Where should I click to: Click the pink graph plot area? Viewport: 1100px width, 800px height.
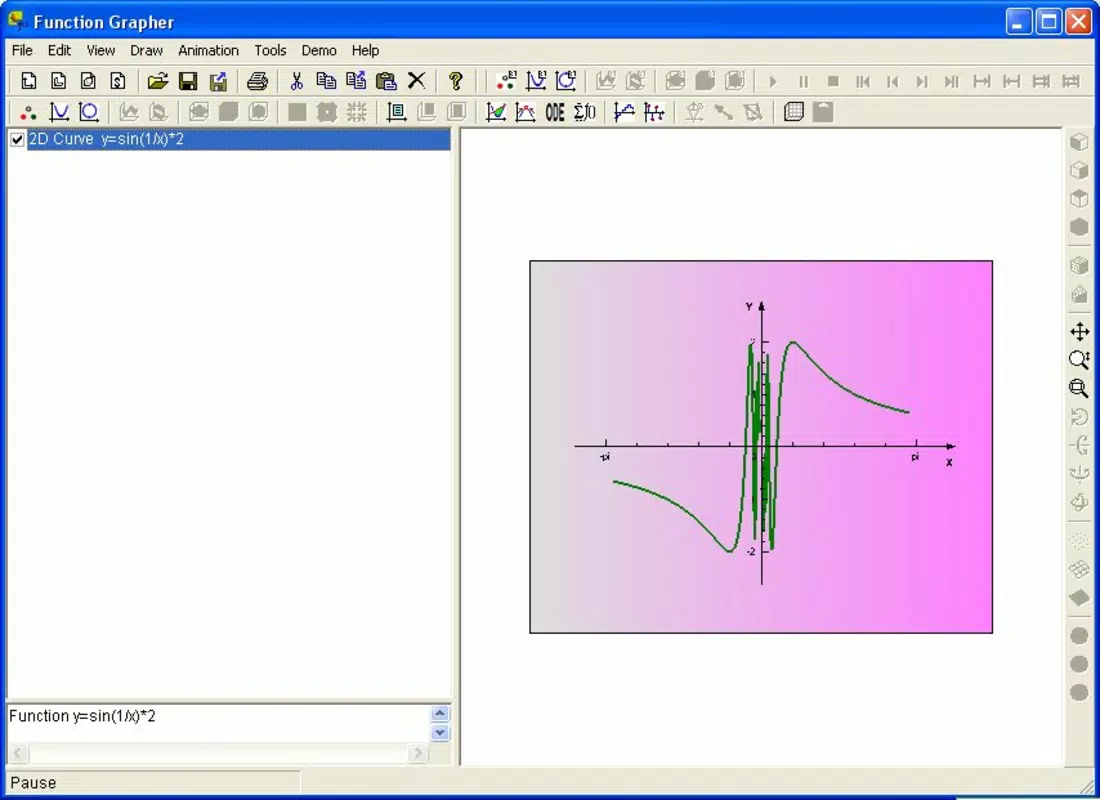(x=761, y=447)
